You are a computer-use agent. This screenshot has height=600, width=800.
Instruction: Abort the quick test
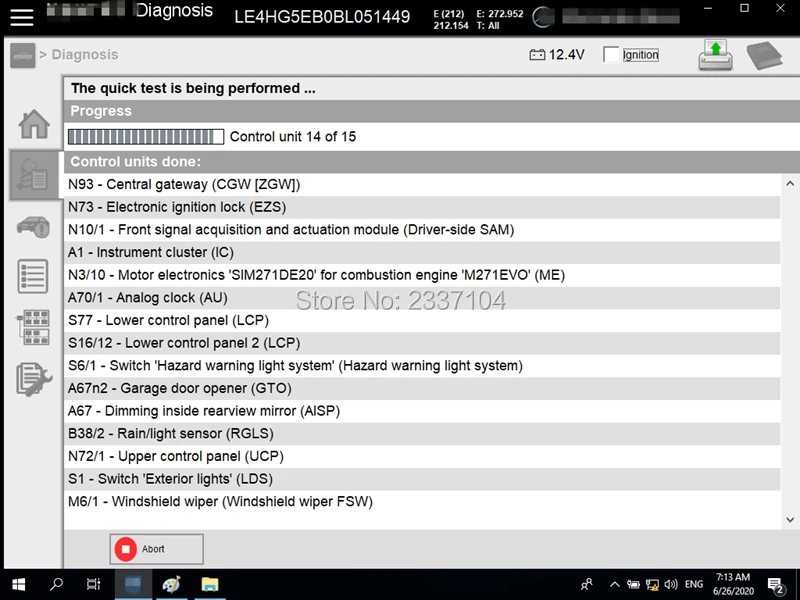157,549
